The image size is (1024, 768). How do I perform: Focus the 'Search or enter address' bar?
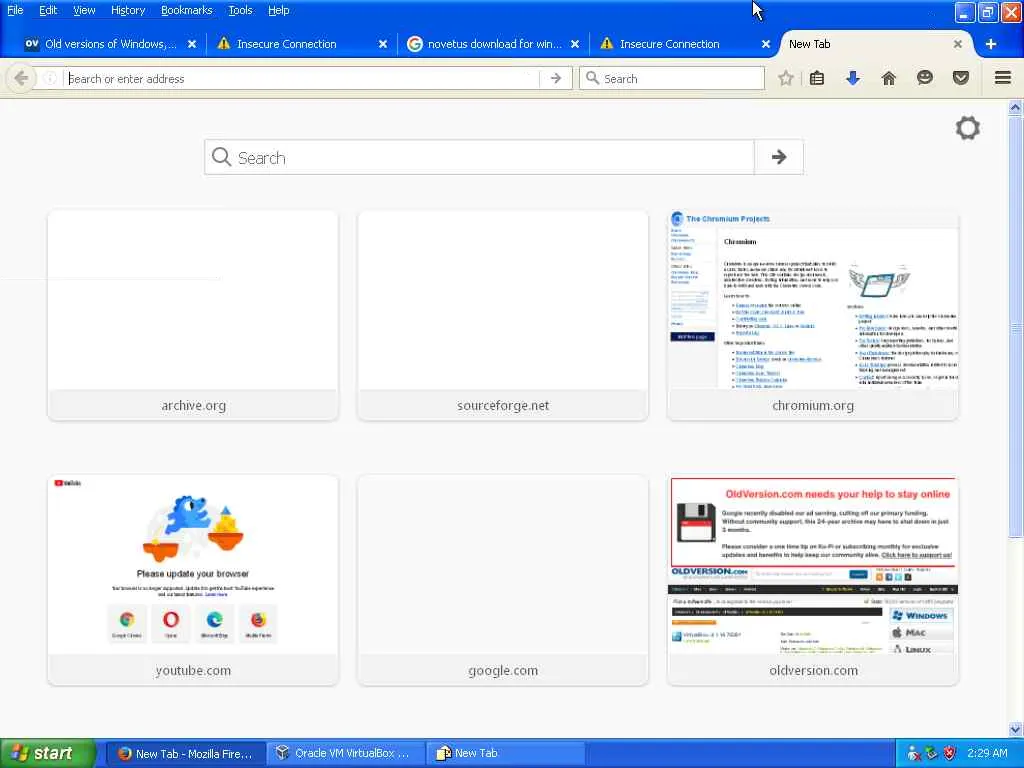point(303,78)
